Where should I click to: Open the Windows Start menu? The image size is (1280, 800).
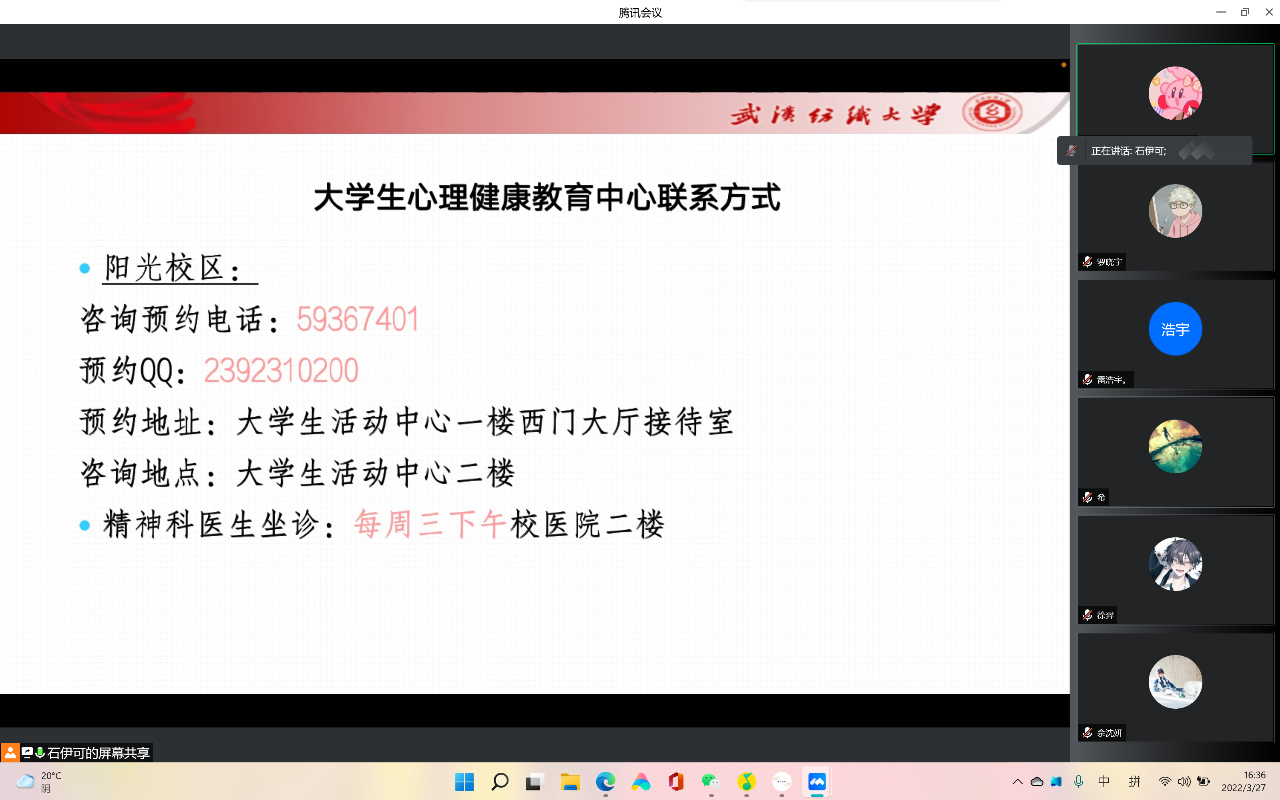click(465, 782)
